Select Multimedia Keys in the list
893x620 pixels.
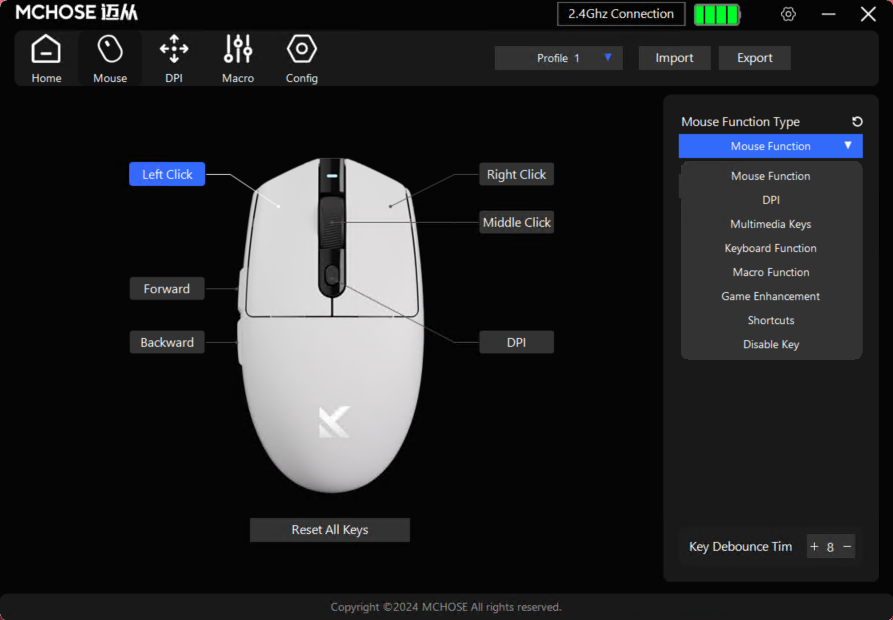[771, 224]
